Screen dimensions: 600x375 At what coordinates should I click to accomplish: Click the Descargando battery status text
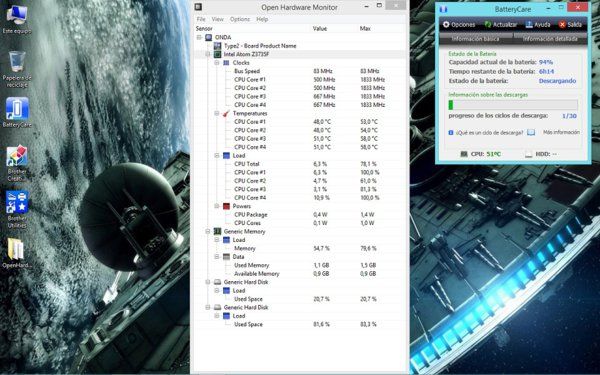[x=558, y=81]
